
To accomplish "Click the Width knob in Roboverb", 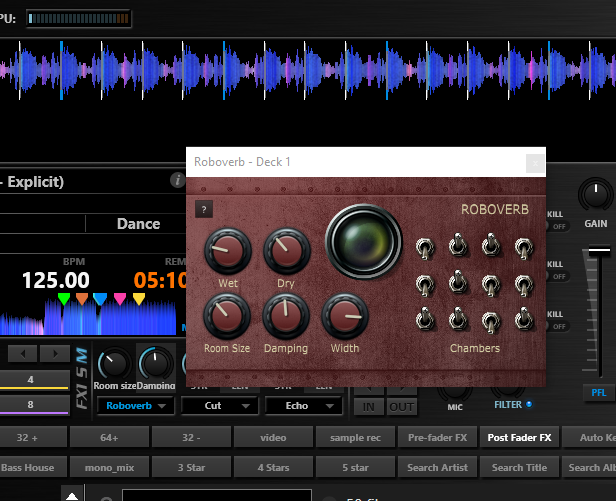I will click(x=345, y=316).
